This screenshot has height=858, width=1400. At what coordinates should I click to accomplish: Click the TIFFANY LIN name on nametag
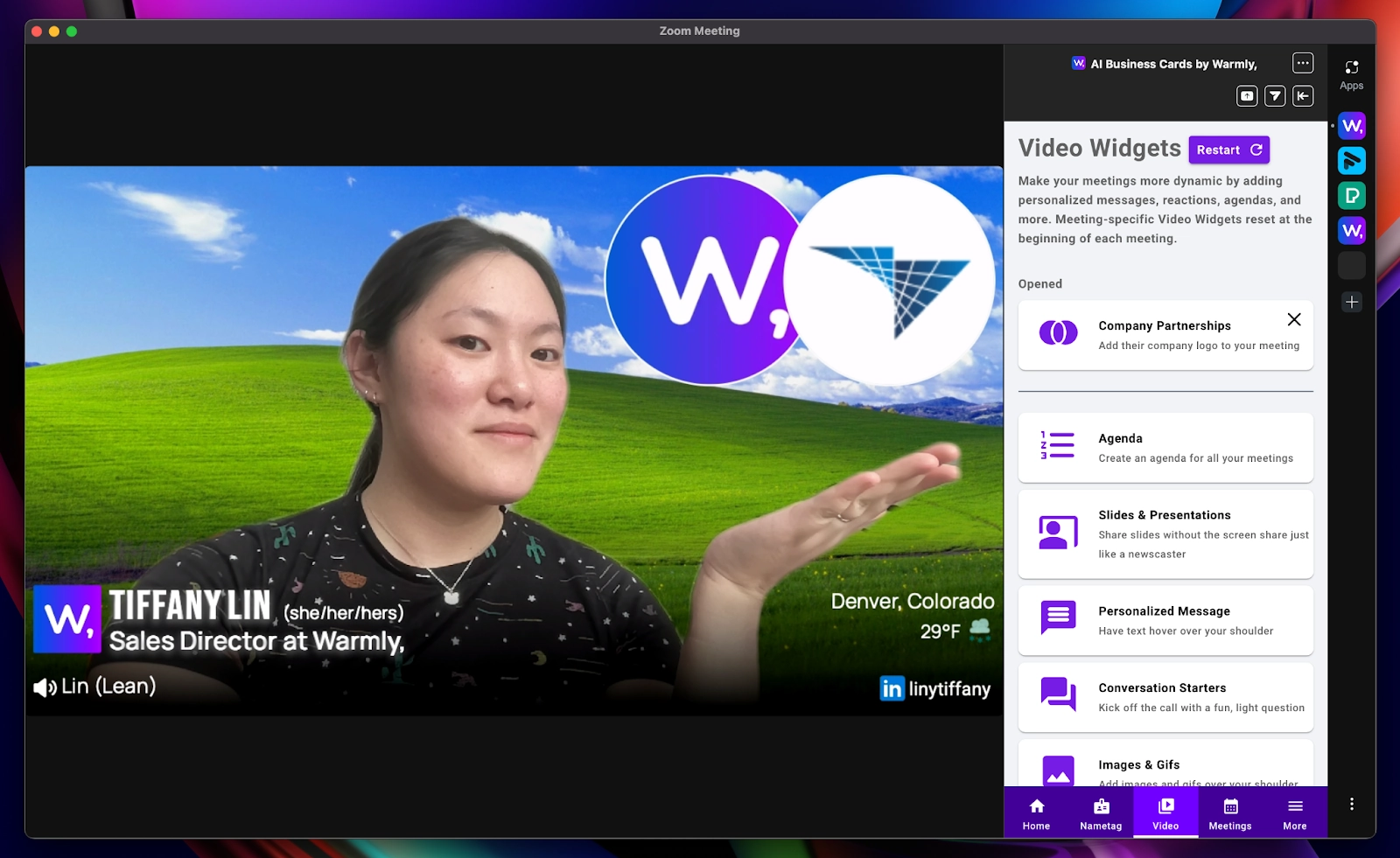pyautogui.click(x=191, y=605)
